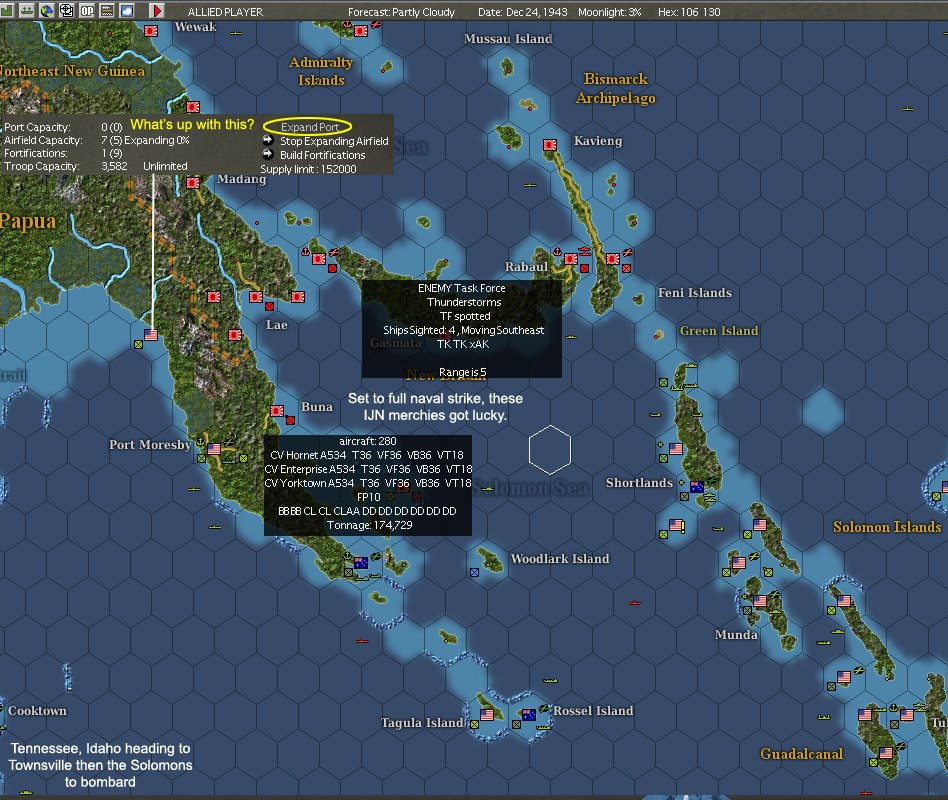The width and height of the screenshot is (948, 800).
Task: Click the Guadalcanal map label
Action: 802,754
